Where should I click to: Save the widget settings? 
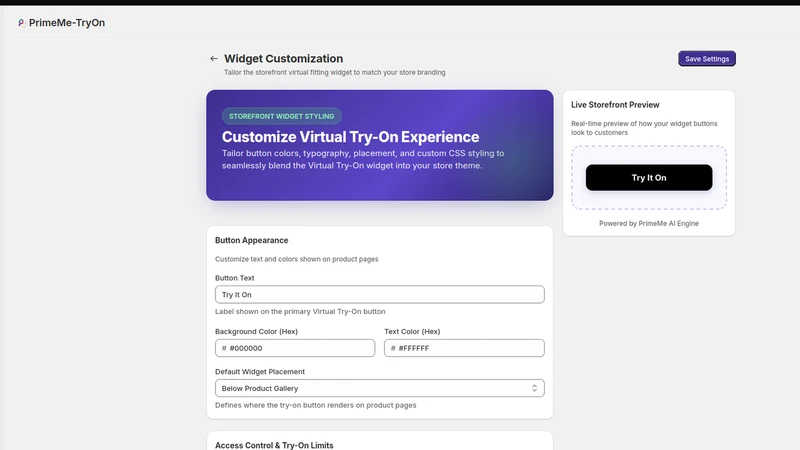(707, 59)
